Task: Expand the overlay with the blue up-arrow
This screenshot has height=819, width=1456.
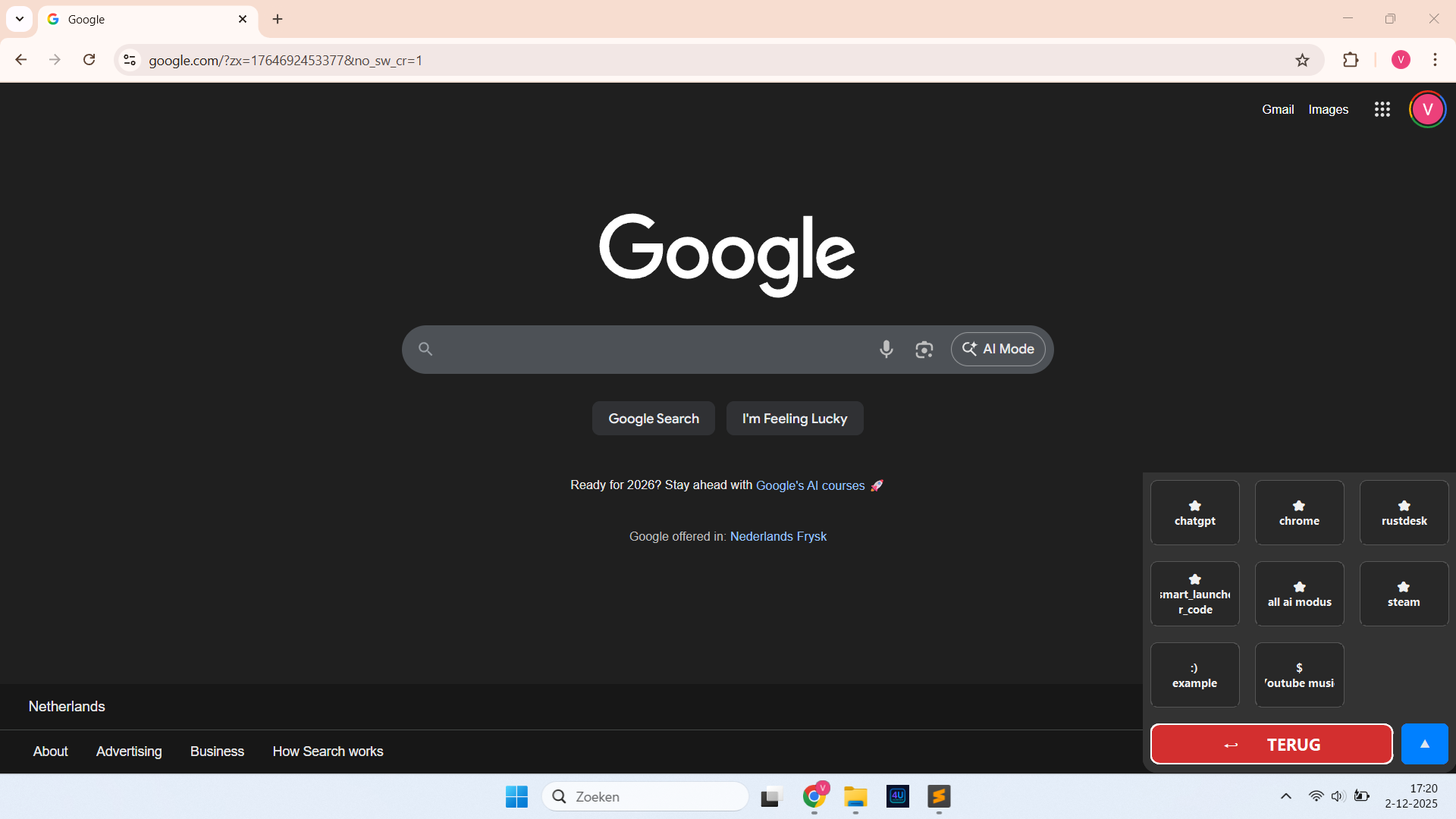Action: (1424, 744)
